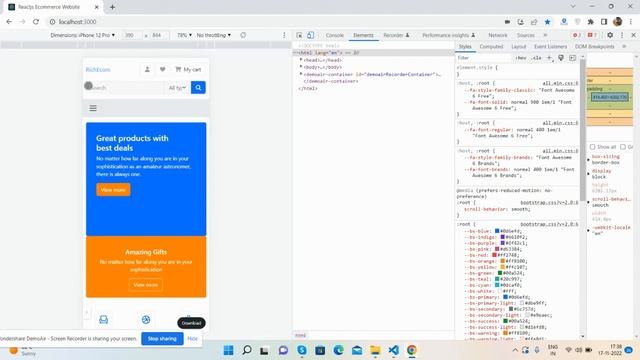Bookmark this page with the star icon
640x360 pixels.
(x=548, y=22)
